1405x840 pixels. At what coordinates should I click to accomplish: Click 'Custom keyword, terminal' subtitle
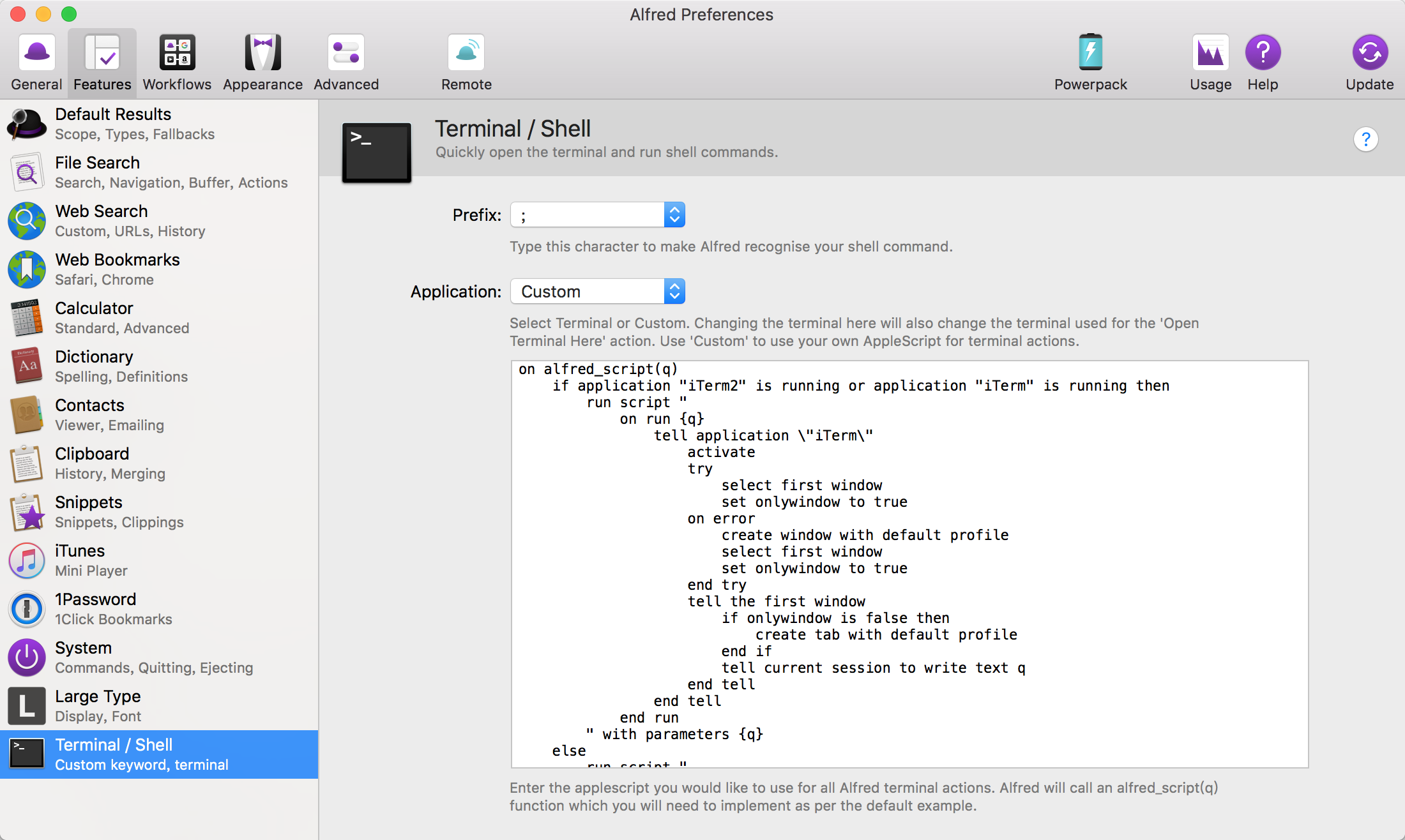coord(142,765)
